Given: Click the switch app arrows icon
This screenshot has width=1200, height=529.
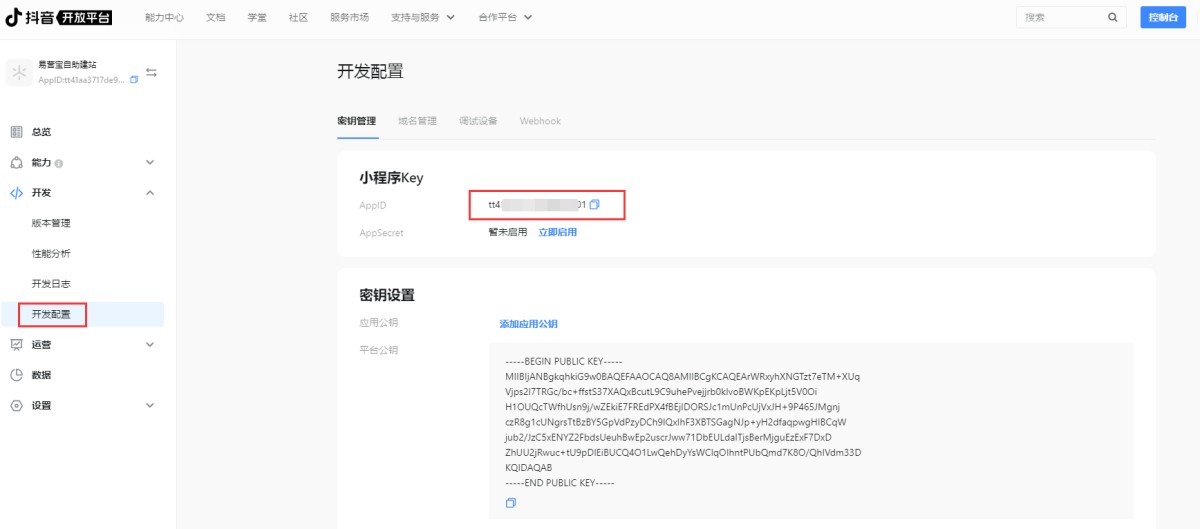Looking at the screenshot, I should click(151, 73).
